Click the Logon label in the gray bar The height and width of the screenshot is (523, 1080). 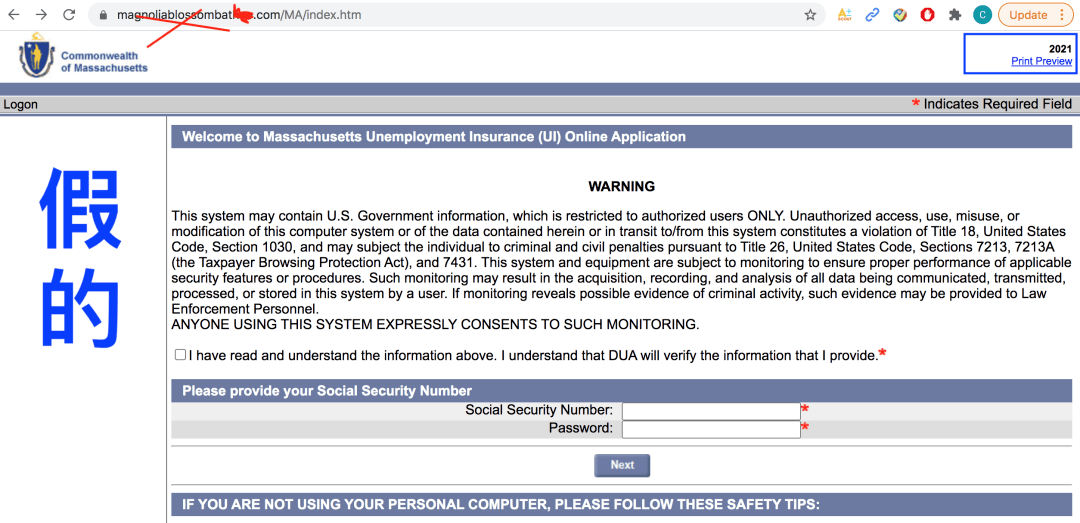(x=21, y=105)
